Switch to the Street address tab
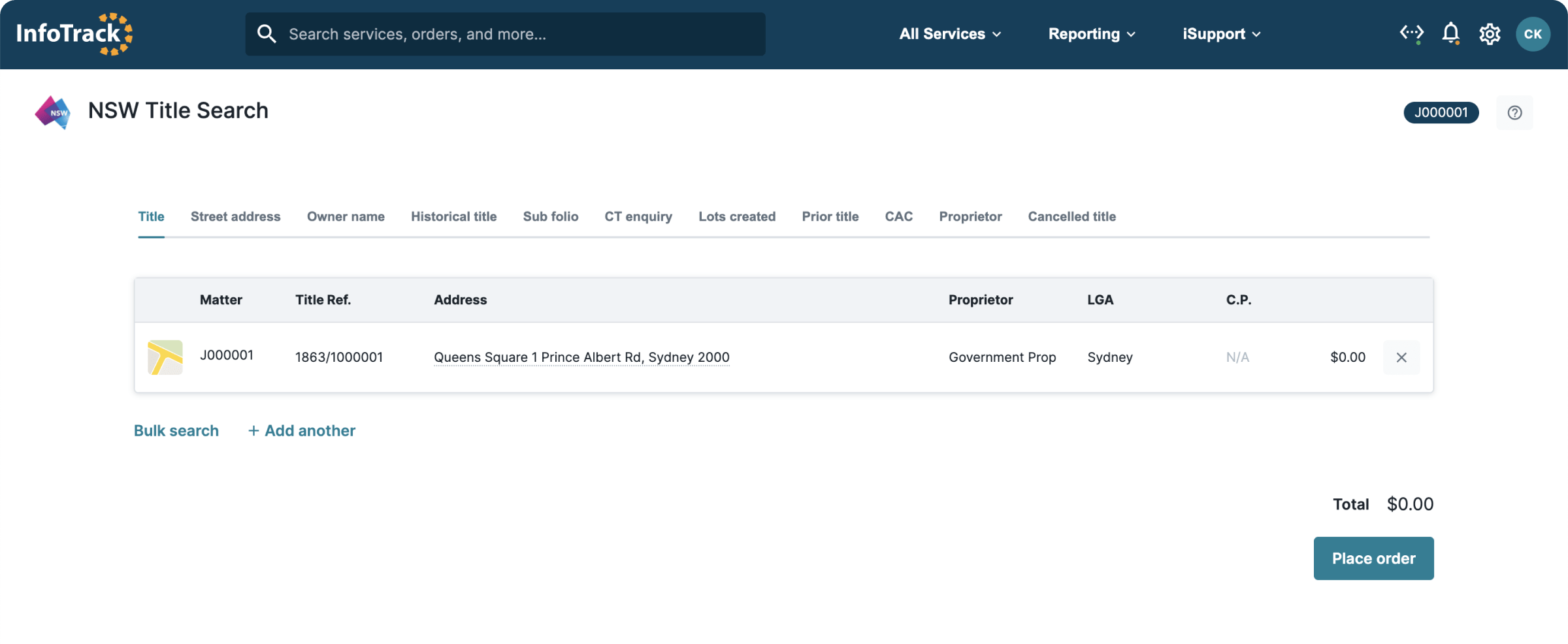The height and width of the screenshot is (644, 1568). tap(235, 216)
